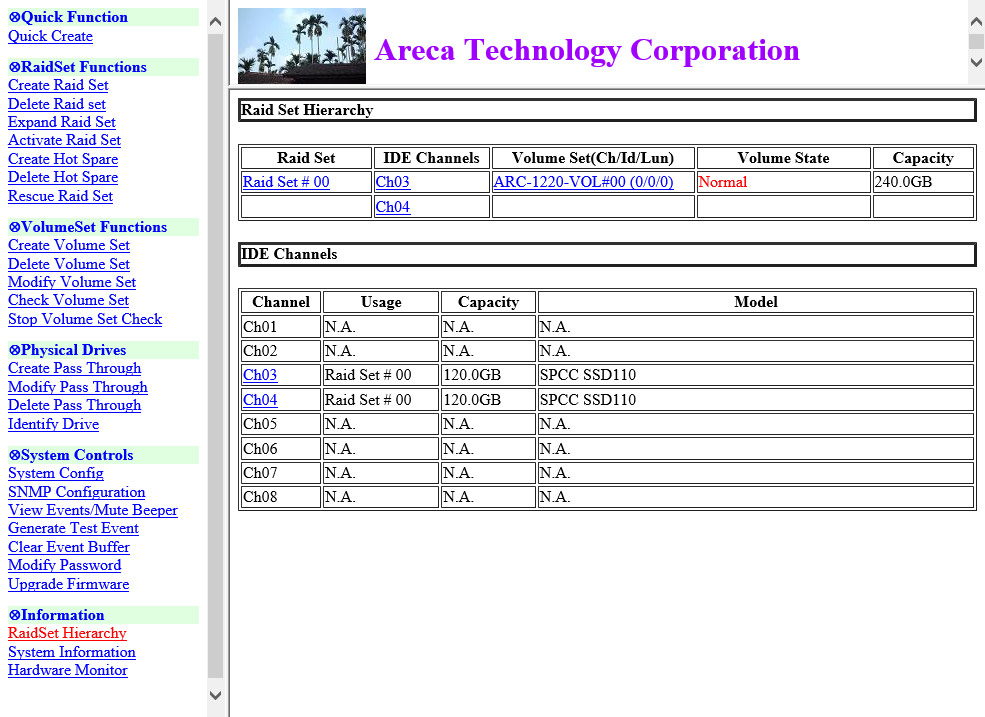Open Identify Drive
985x717 pixels.
click(53, 425)
